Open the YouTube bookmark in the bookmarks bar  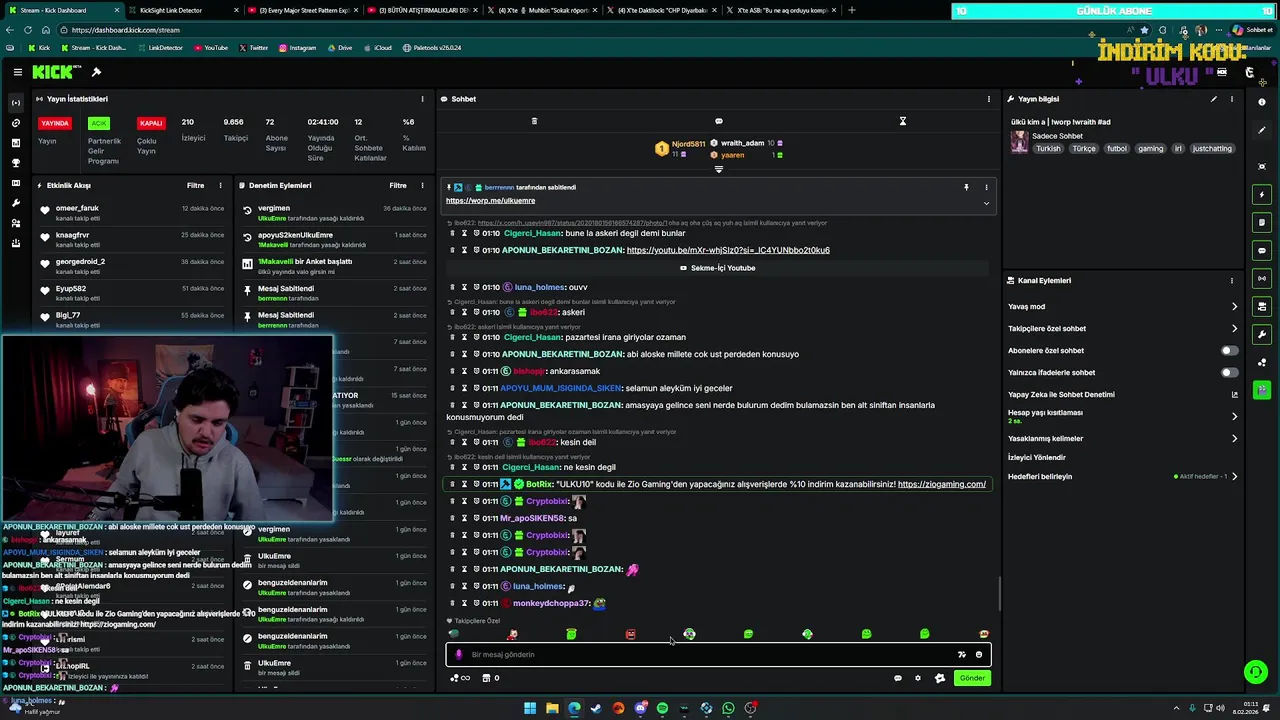pyautogui.click(x=211, y=48)
